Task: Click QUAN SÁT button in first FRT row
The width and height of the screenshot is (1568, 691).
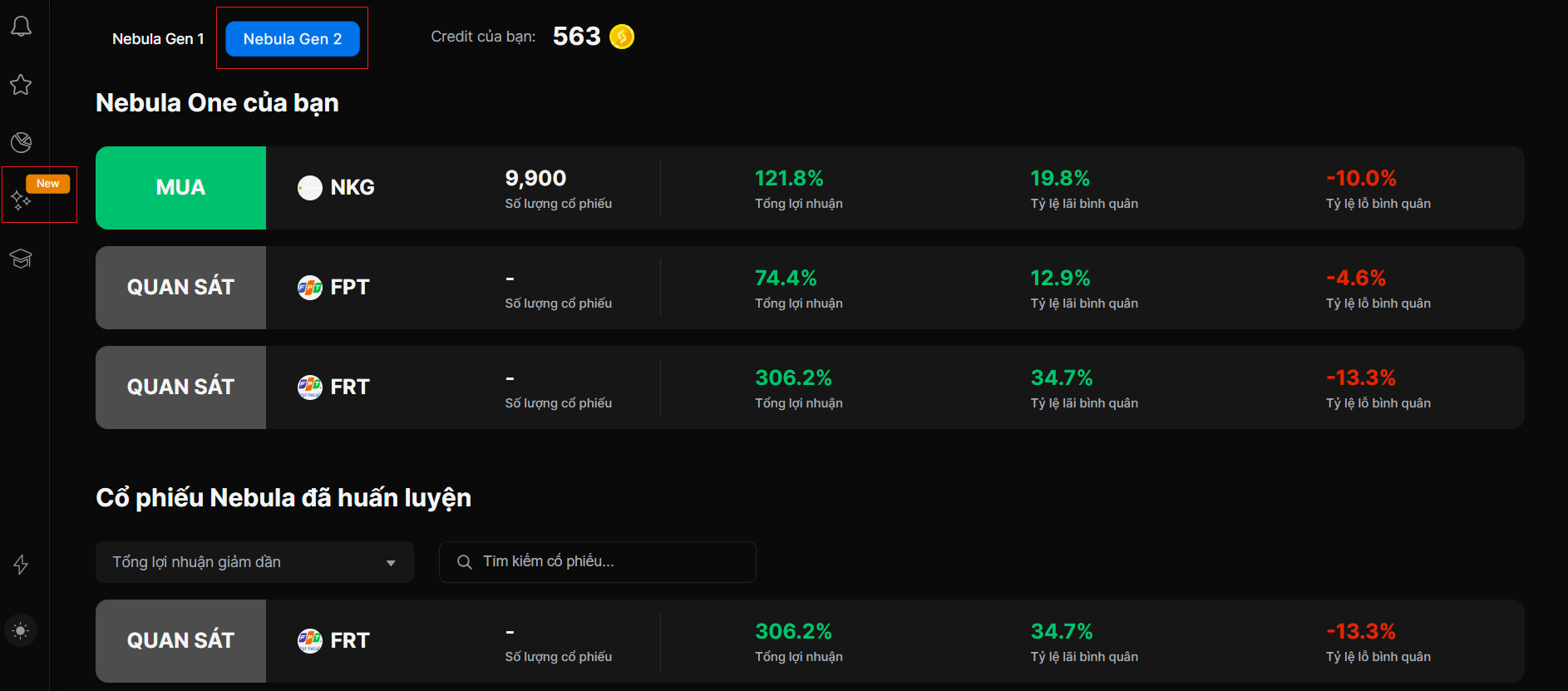Action: coord(180,387)
